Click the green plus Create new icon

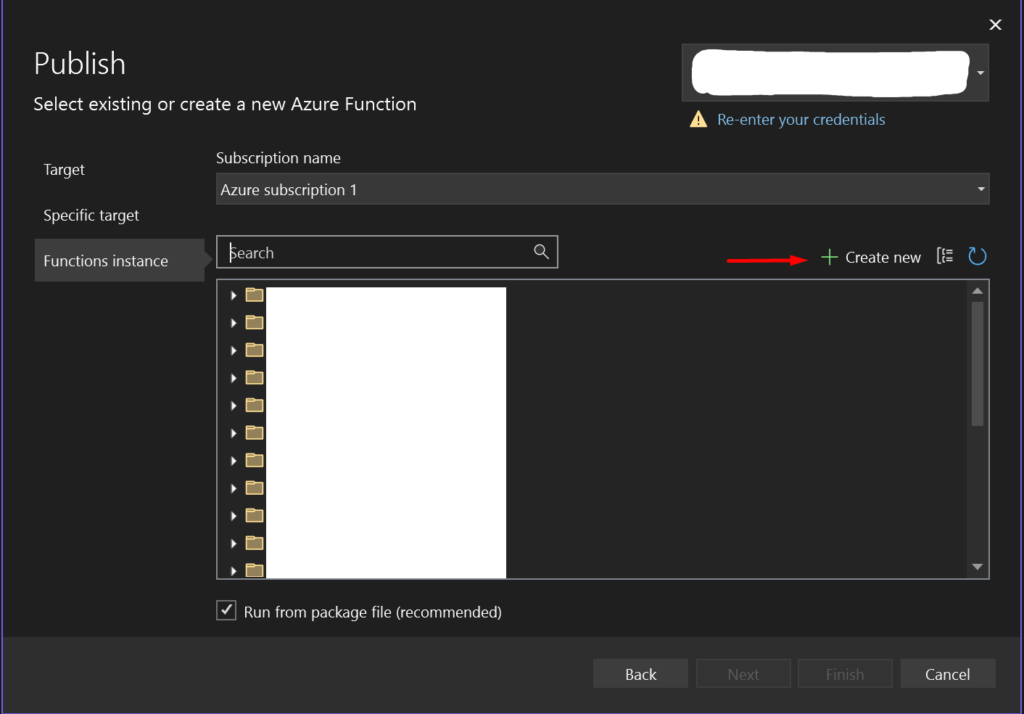pyautogui.click(x=829, y=256)
